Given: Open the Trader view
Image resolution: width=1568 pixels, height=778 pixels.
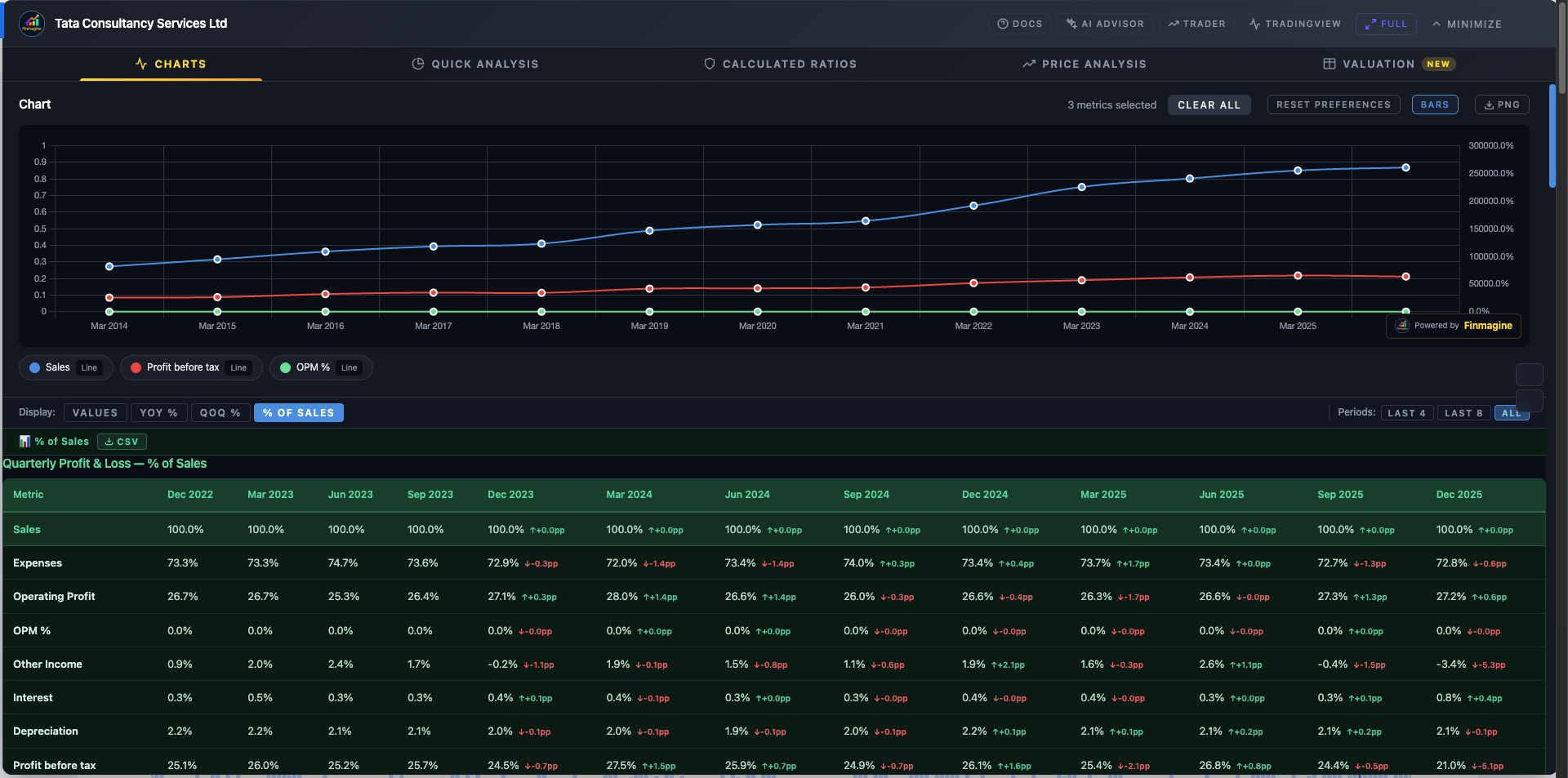Looking at the screenshot, I should point(1196,24).
